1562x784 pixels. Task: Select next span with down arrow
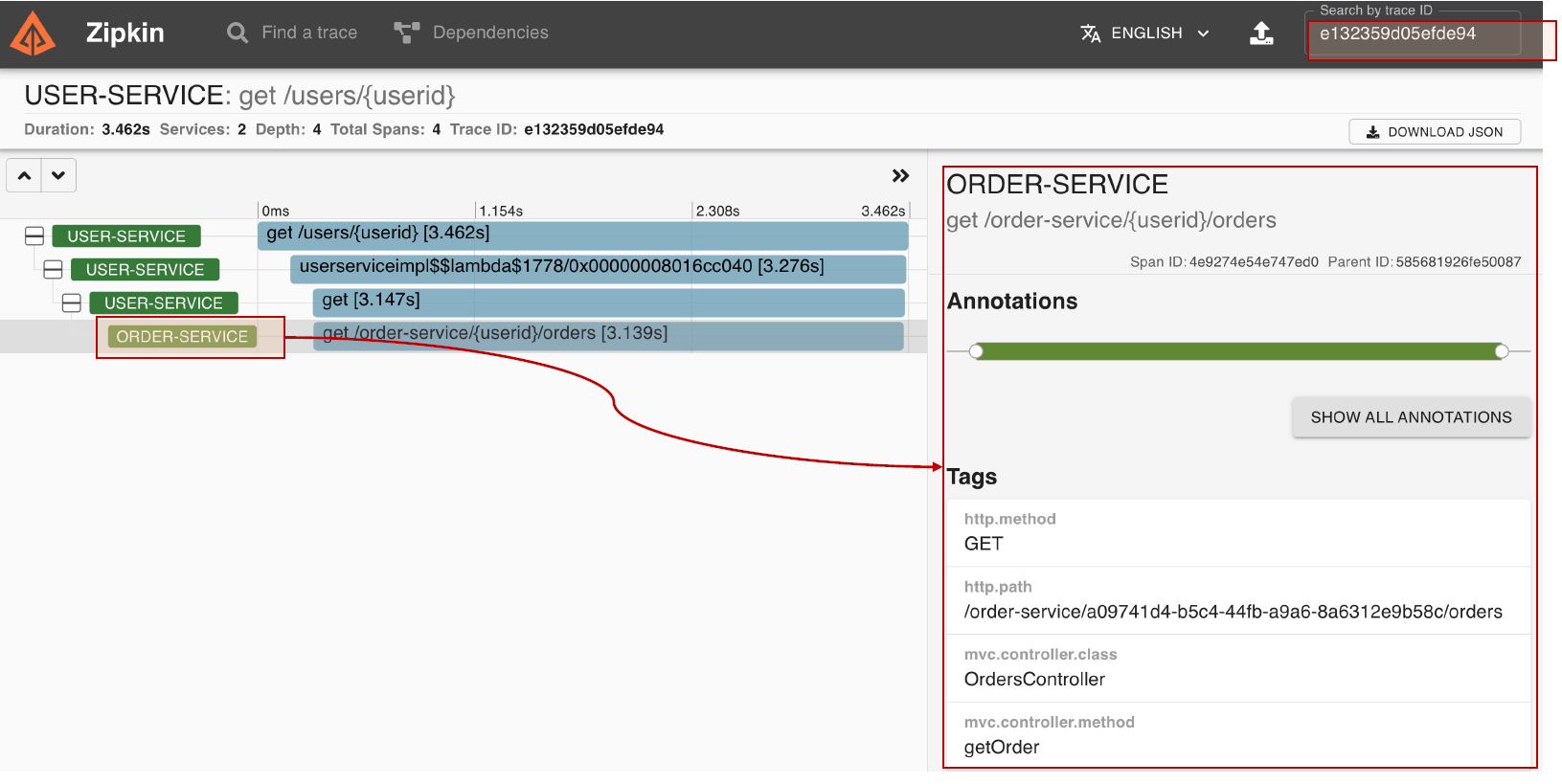click(x=58, y=176)
